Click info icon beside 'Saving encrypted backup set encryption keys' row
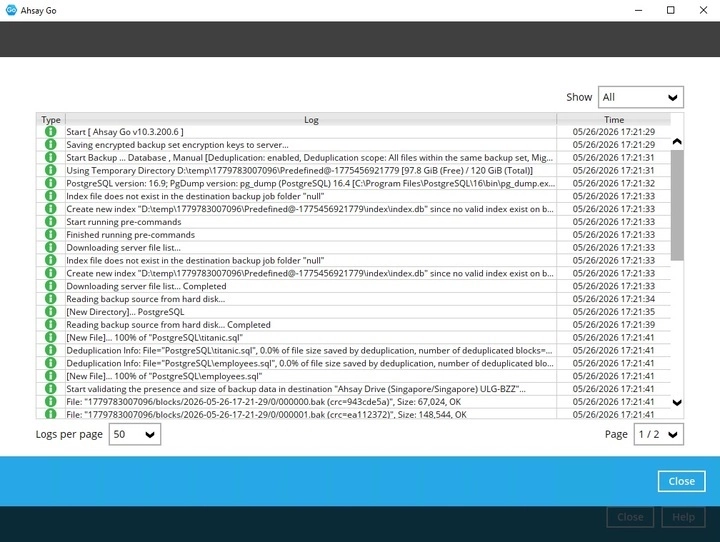The width and height of the screenshot is (720, 542). click(x=51, y=145)
